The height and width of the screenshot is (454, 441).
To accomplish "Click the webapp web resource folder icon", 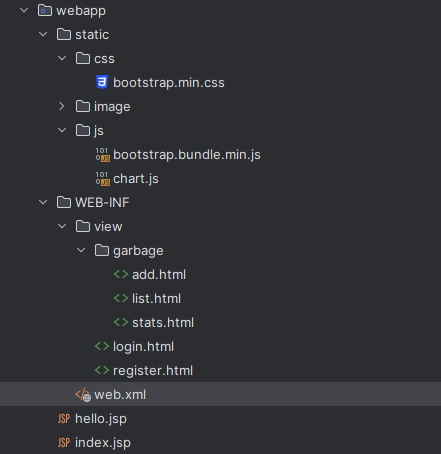I will click(45, 10).
